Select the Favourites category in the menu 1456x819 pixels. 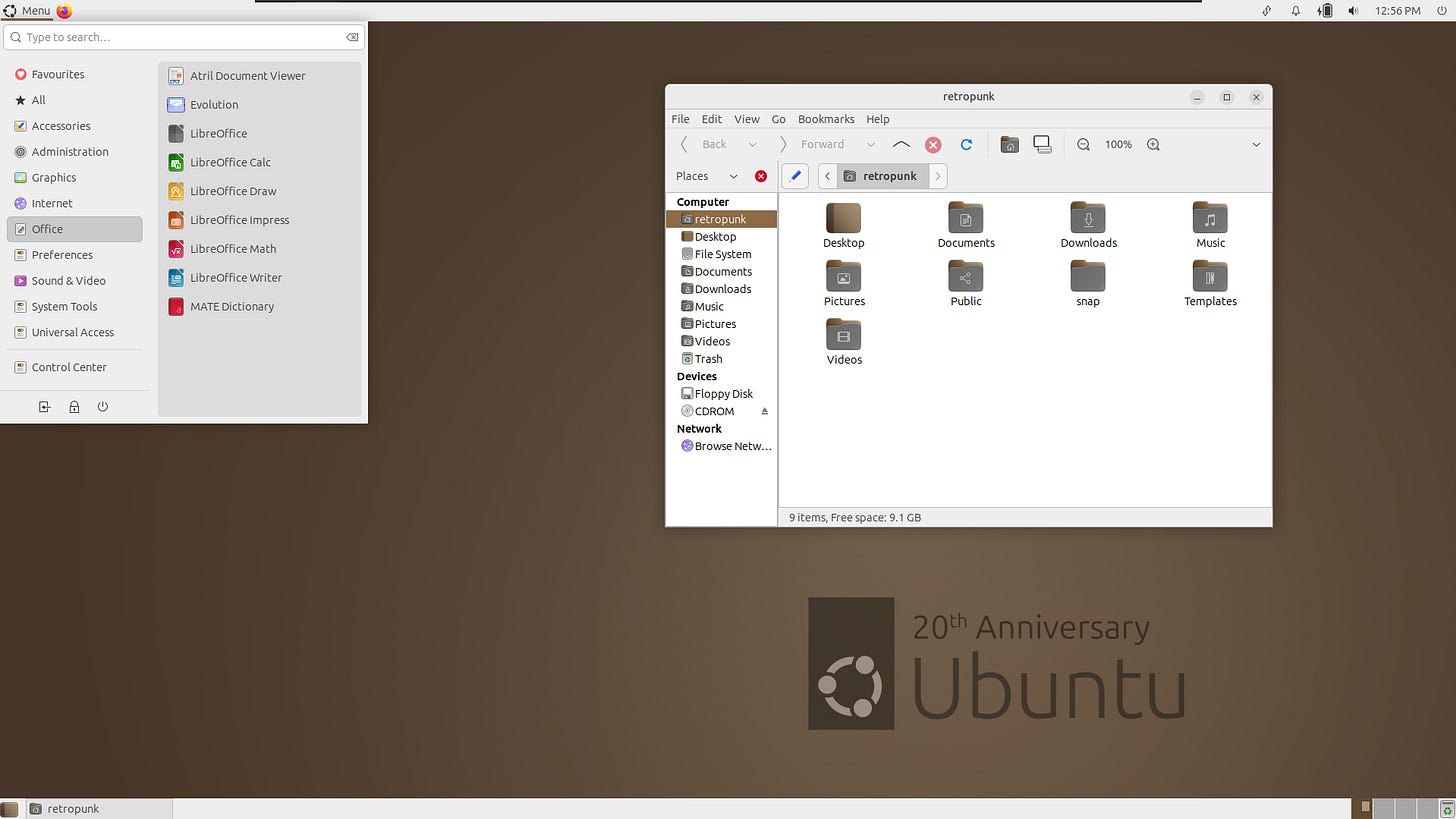point(75,74)
